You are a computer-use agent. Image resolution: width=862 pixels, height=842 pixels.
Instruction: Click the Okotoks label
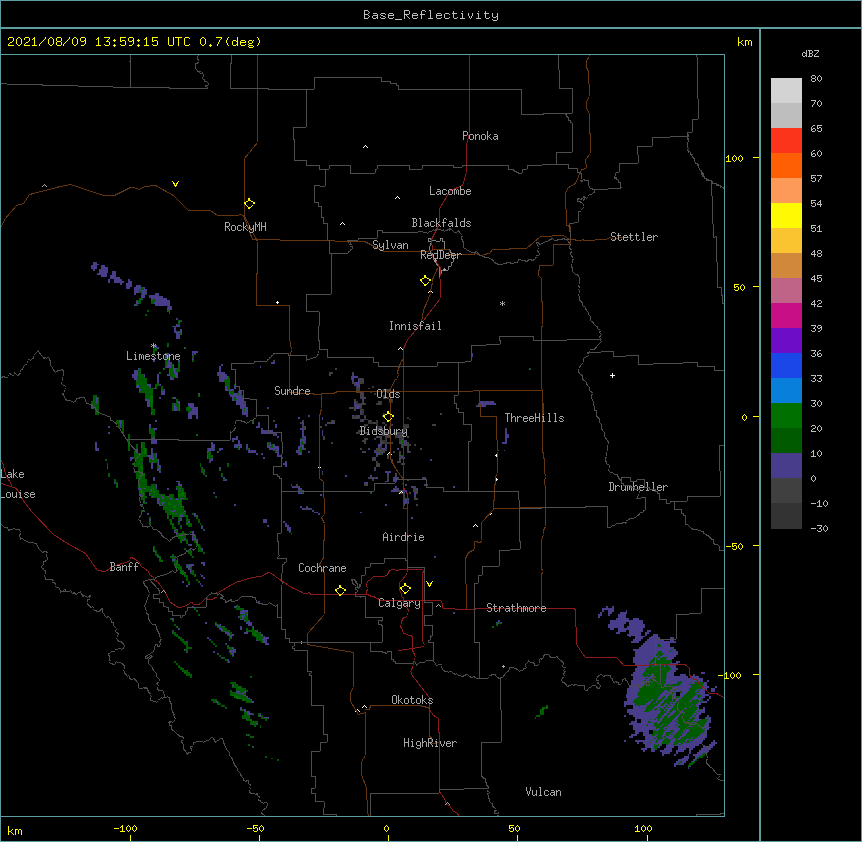(412, 700)
